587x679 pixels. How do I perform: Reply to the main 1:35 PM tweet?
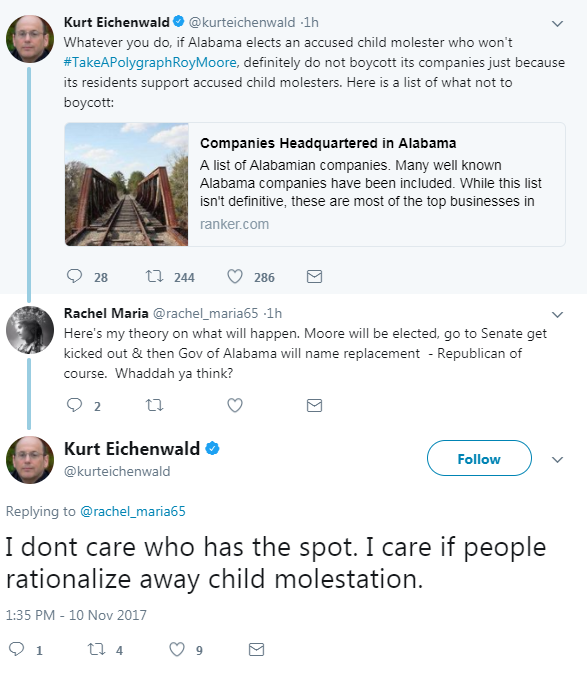16,649
